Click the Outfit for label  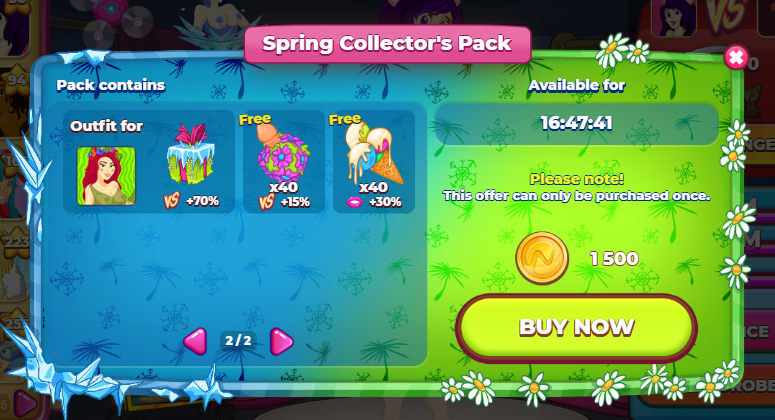pos(106,126)
